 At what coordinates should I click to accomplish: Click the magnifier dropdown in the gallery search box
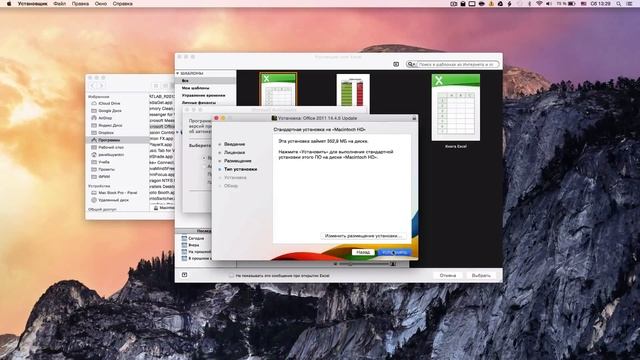tap(411, 64)
